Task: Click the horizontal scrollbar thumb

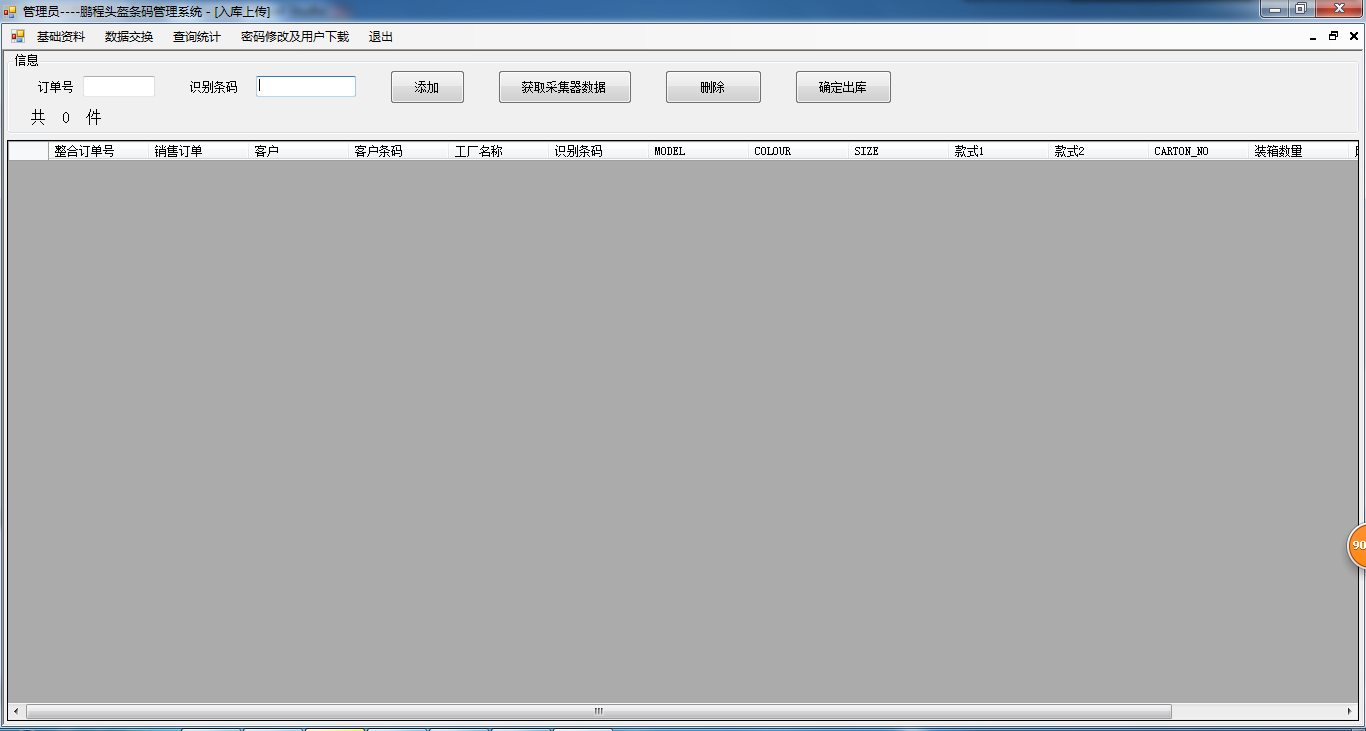Action: point(598,712)
